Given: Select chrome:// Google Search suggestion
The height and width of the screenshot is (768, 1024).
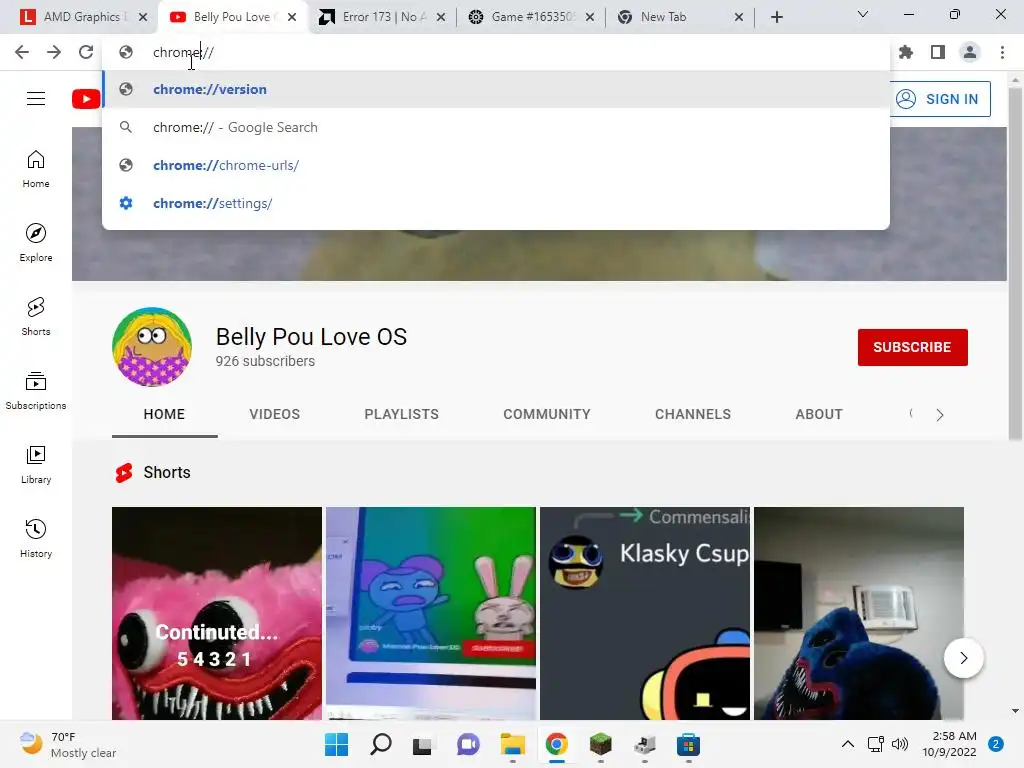Looking at the screenshot, I should 496,127.
